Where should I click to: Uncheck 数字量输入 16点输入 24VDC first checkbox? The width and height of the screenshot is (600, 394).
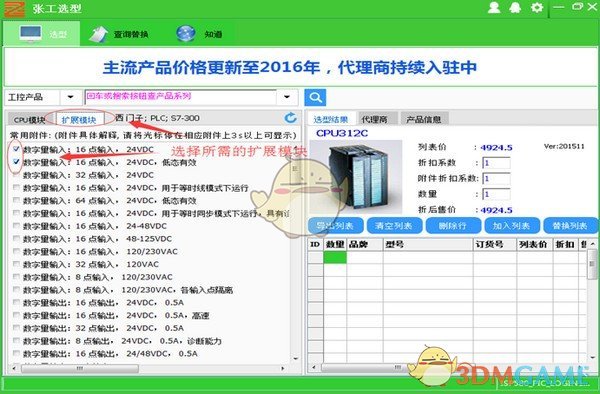point(16,149)
